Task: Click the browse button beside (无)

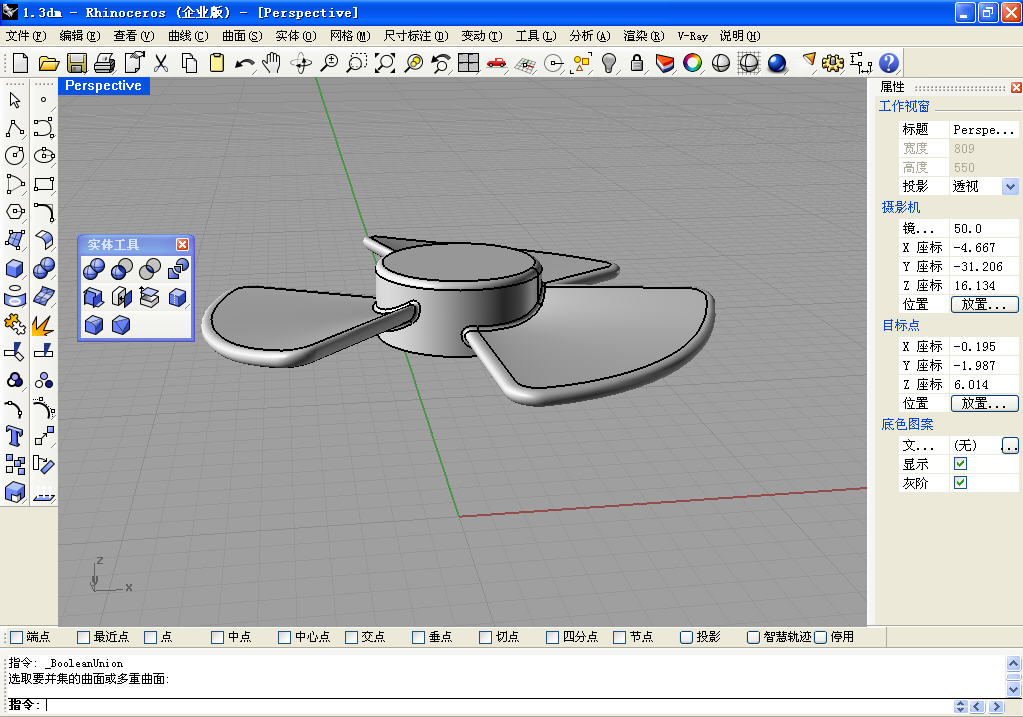Action: coord(1010,446)
